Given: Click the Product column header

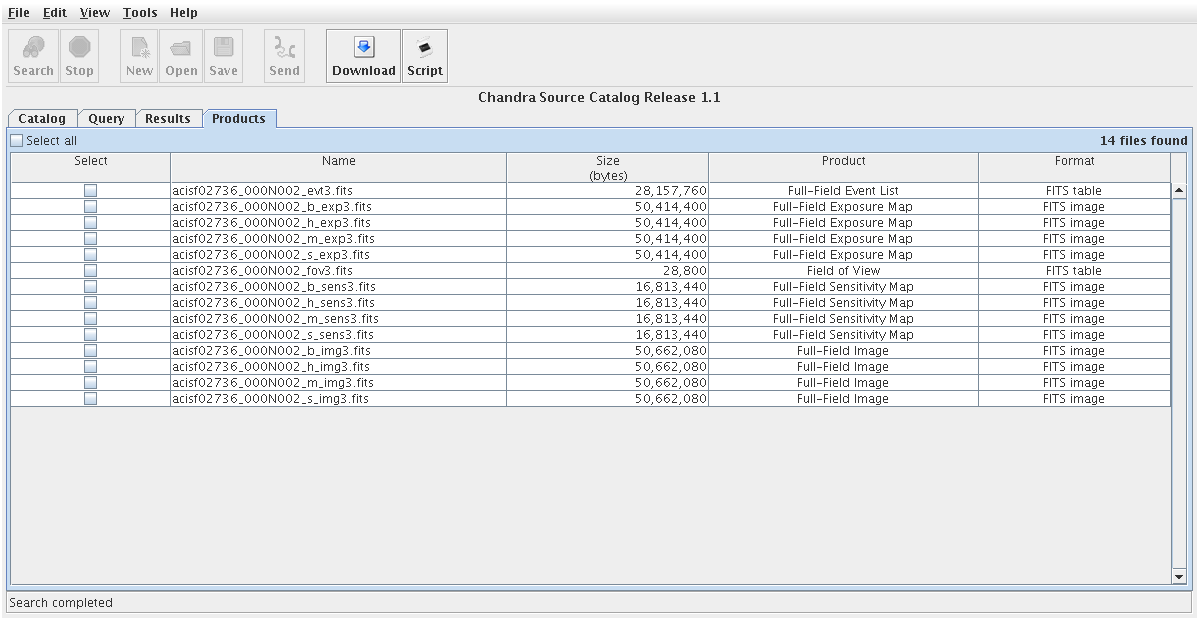Looking at the screenshot, I should tap(843, 161).
